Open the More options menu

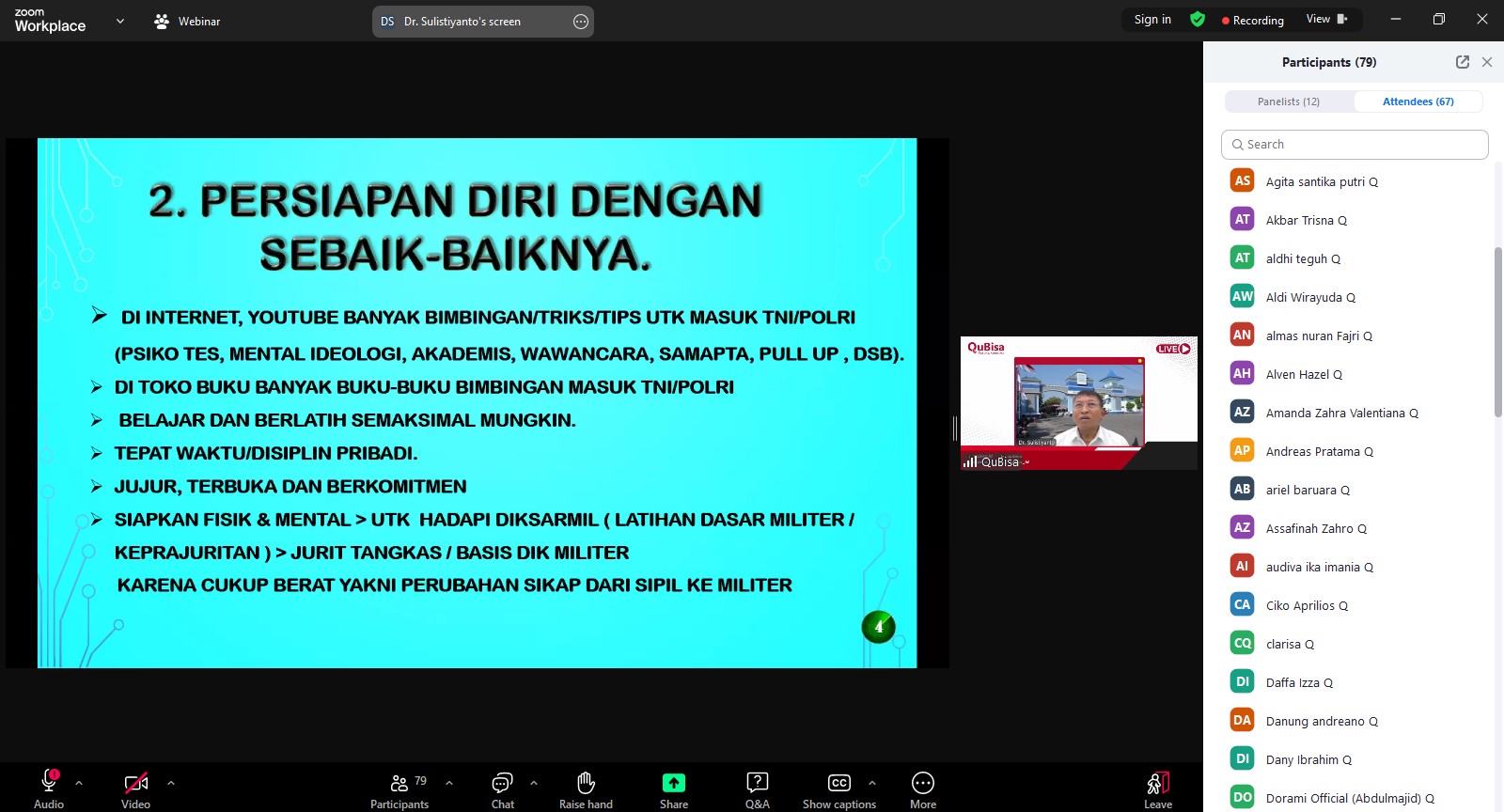tap(922, 783)
